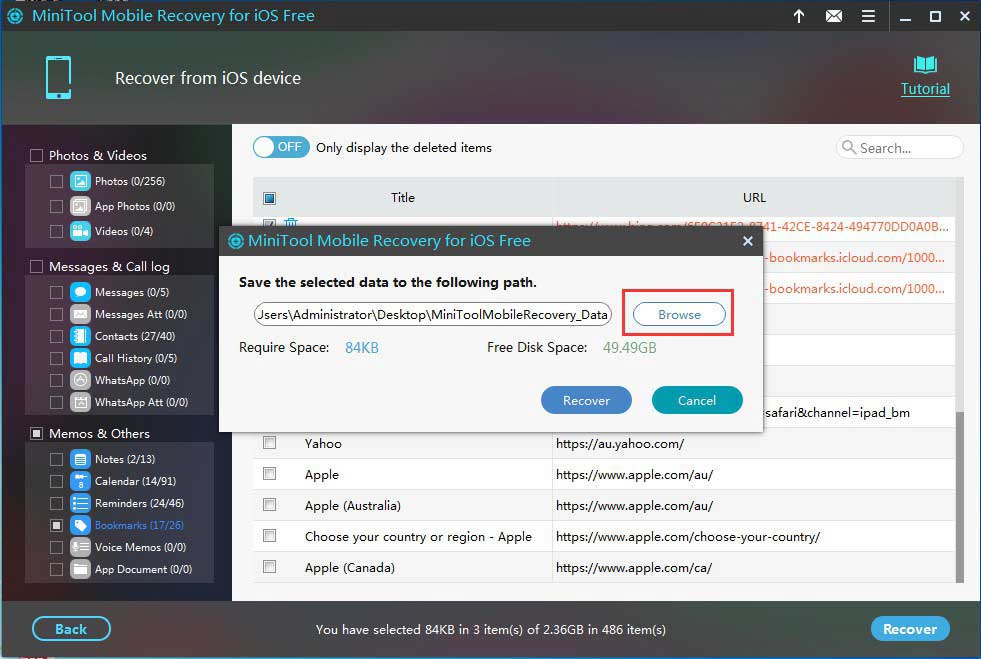The image size is (981, 659).
Task: Select Videos (0/4) in sidebar
Action: tap(124, 231)
